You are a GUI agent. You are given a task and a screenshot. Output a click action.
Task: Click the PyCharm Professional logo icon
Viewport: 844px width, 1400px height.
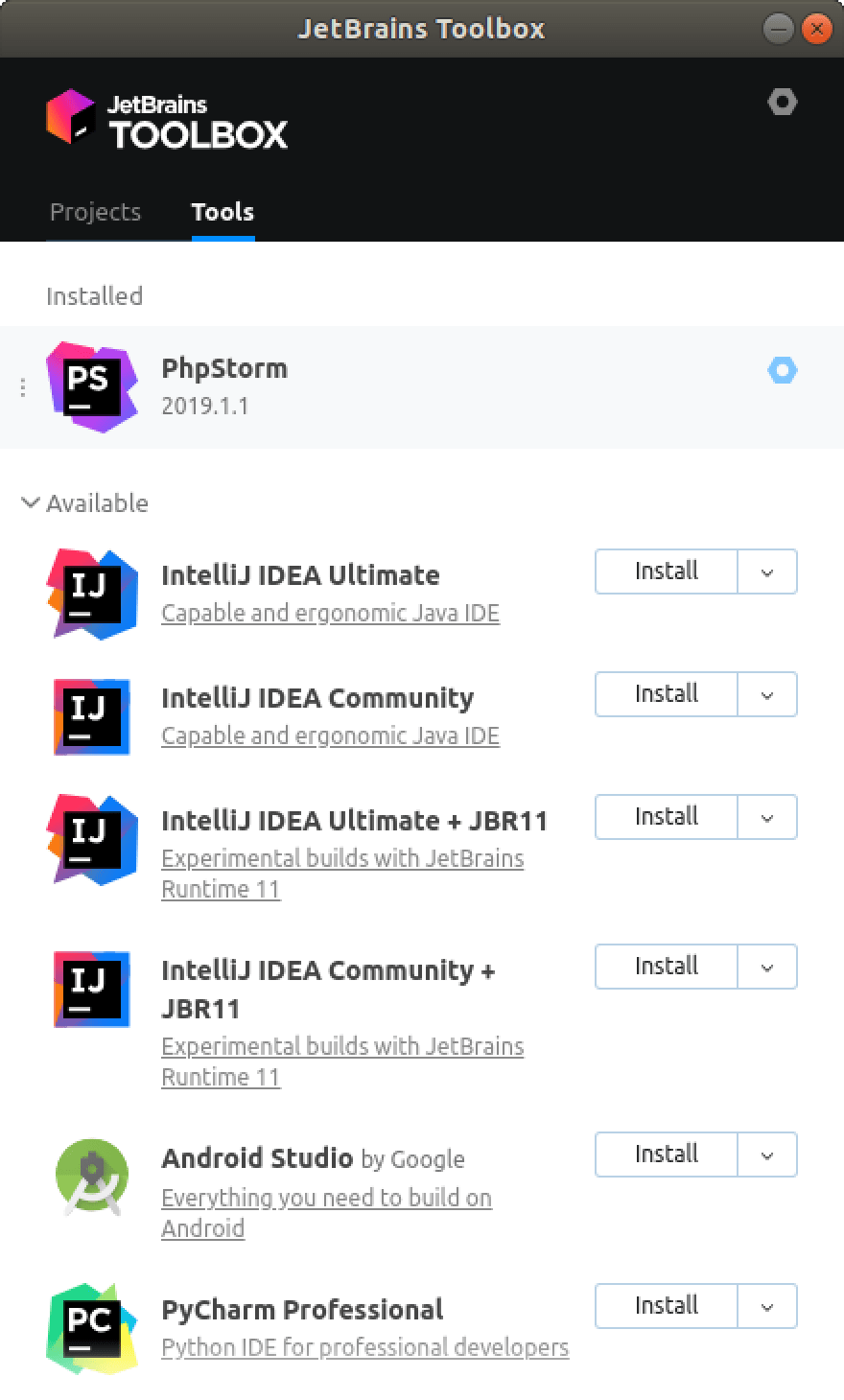coord(92,1328)
